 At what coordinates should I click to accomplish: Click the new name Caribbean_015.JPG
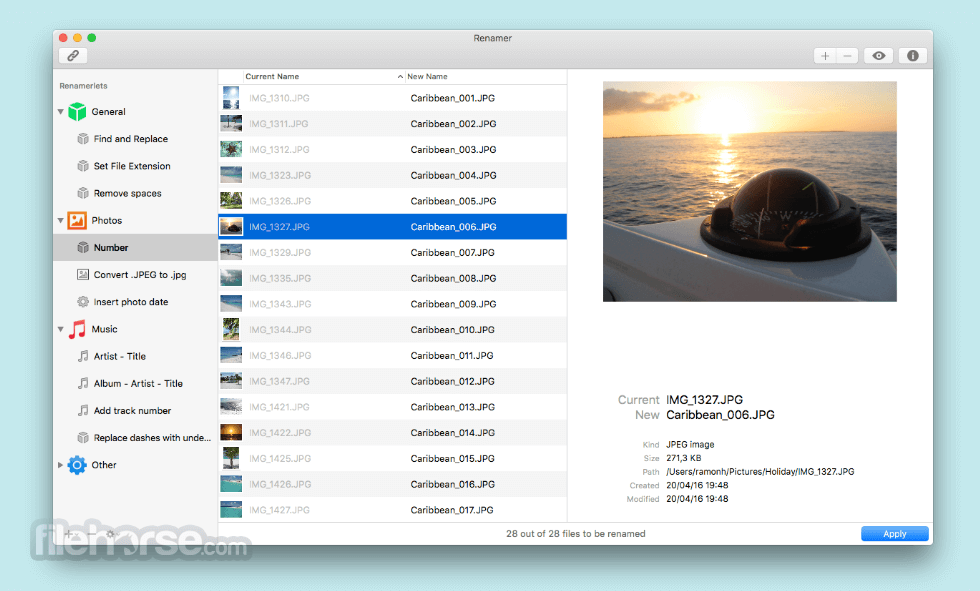click(x=452, y=459)
